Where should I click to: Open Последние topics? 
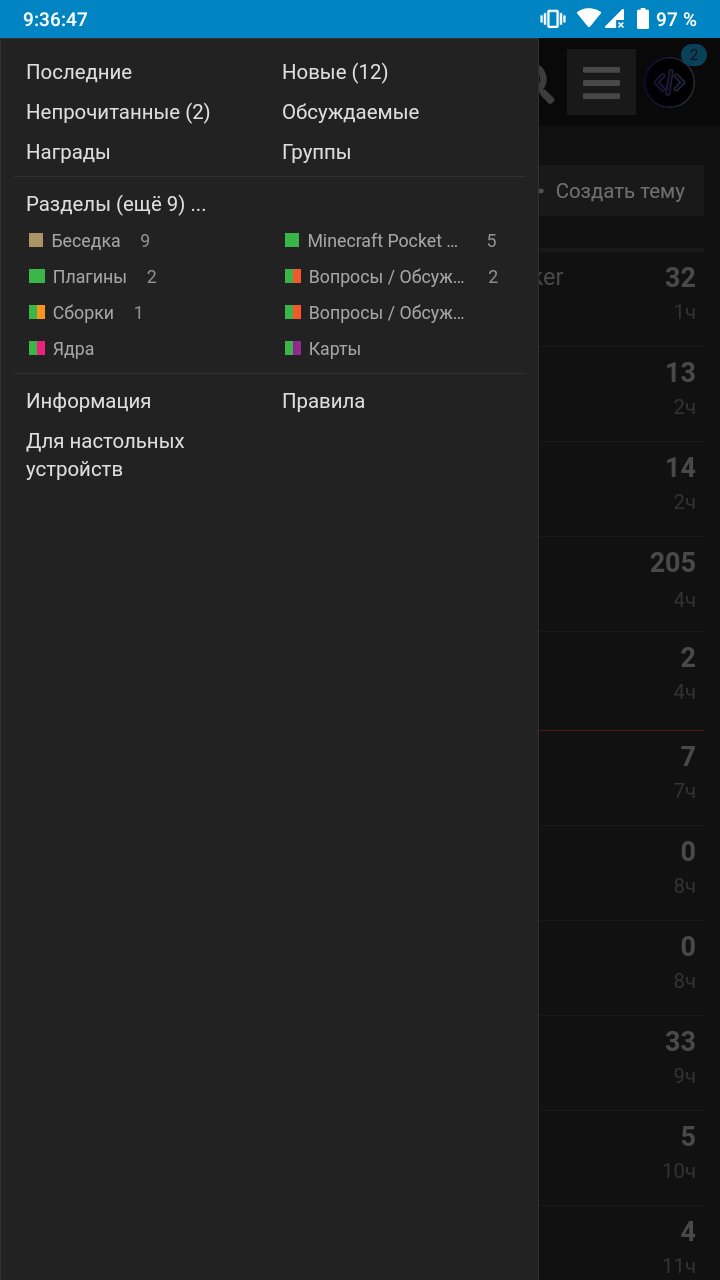(x=79, y=72)
